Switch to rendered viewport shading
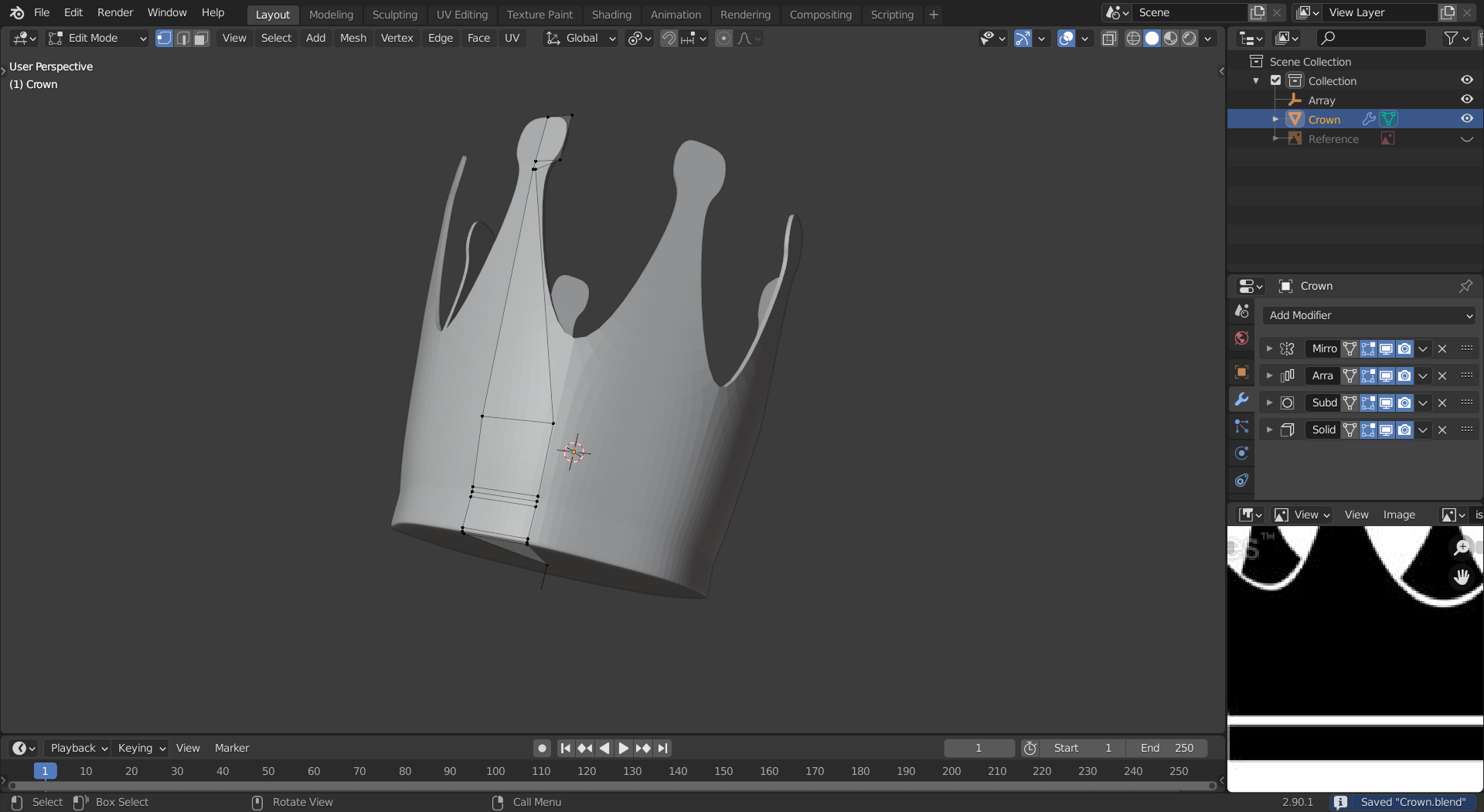This screenshot has width=1484, height=812. (1190, 39)
